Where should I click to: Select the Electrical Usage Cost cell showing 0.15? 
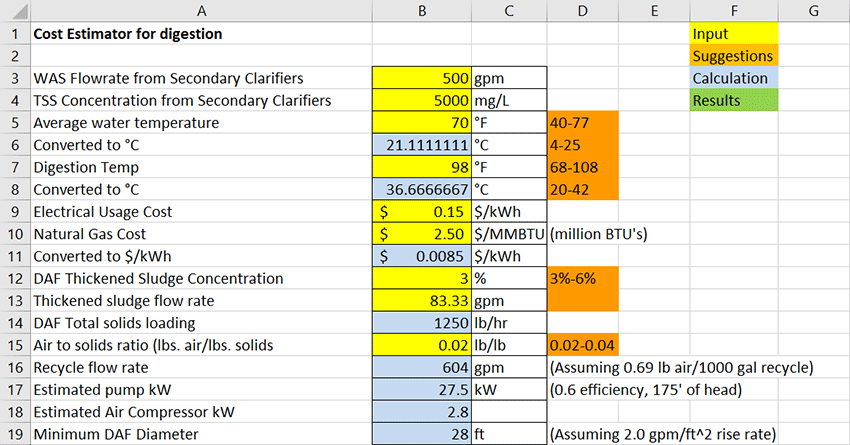[x=421, y=211]
